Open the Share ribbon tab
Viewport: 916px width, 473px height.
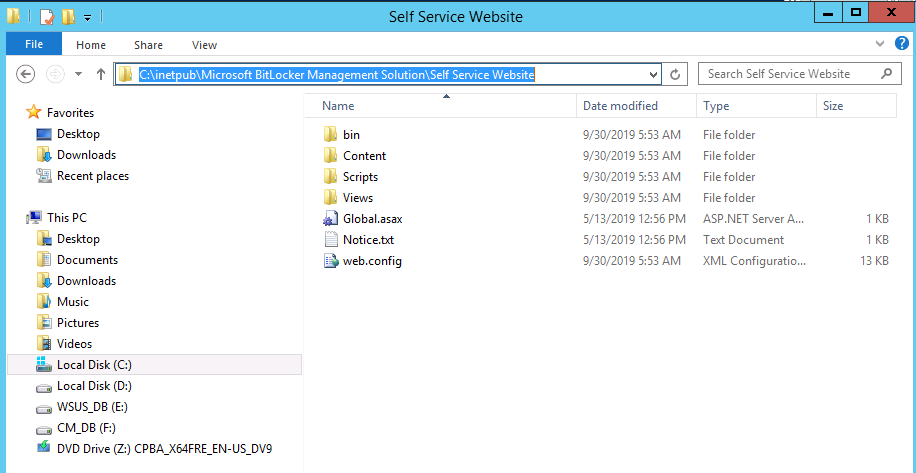[x=148, y=45]
